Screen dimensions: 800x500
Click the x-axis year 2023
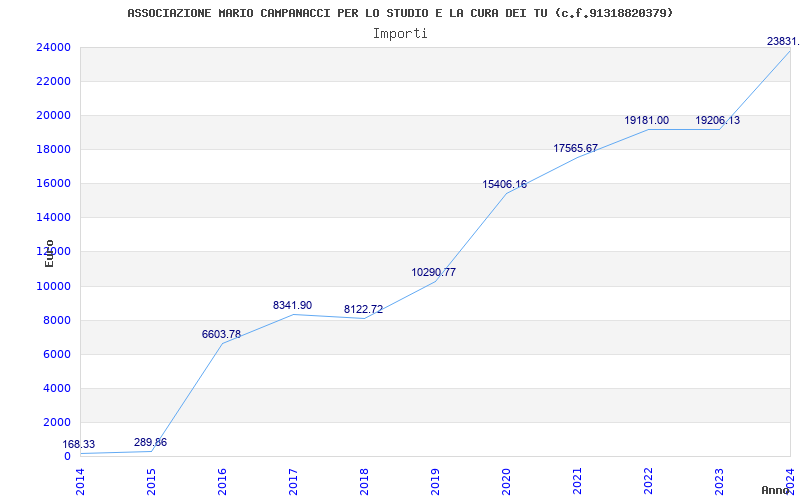pos(718,482)
